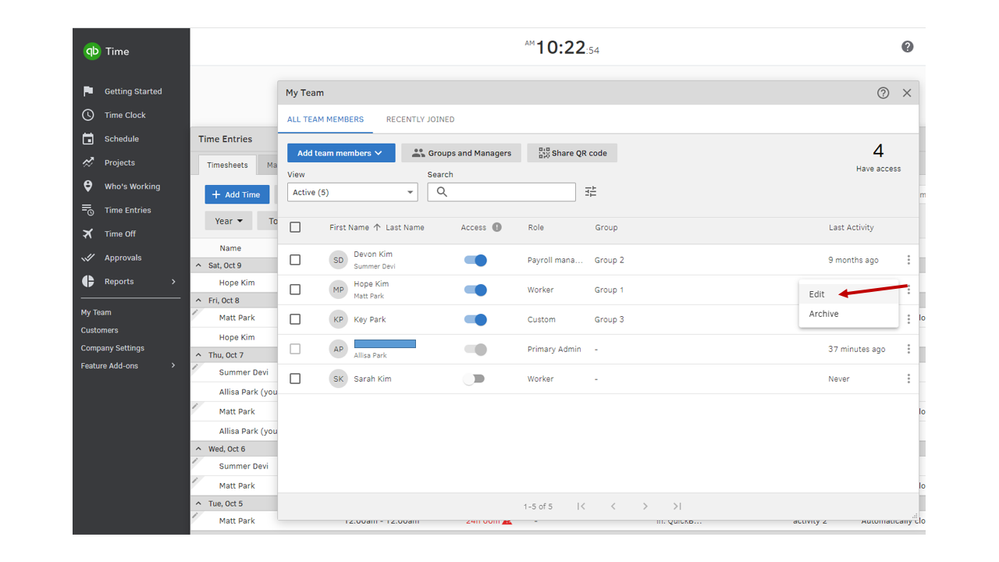Switch to All Team Members tab

(325, 119)
